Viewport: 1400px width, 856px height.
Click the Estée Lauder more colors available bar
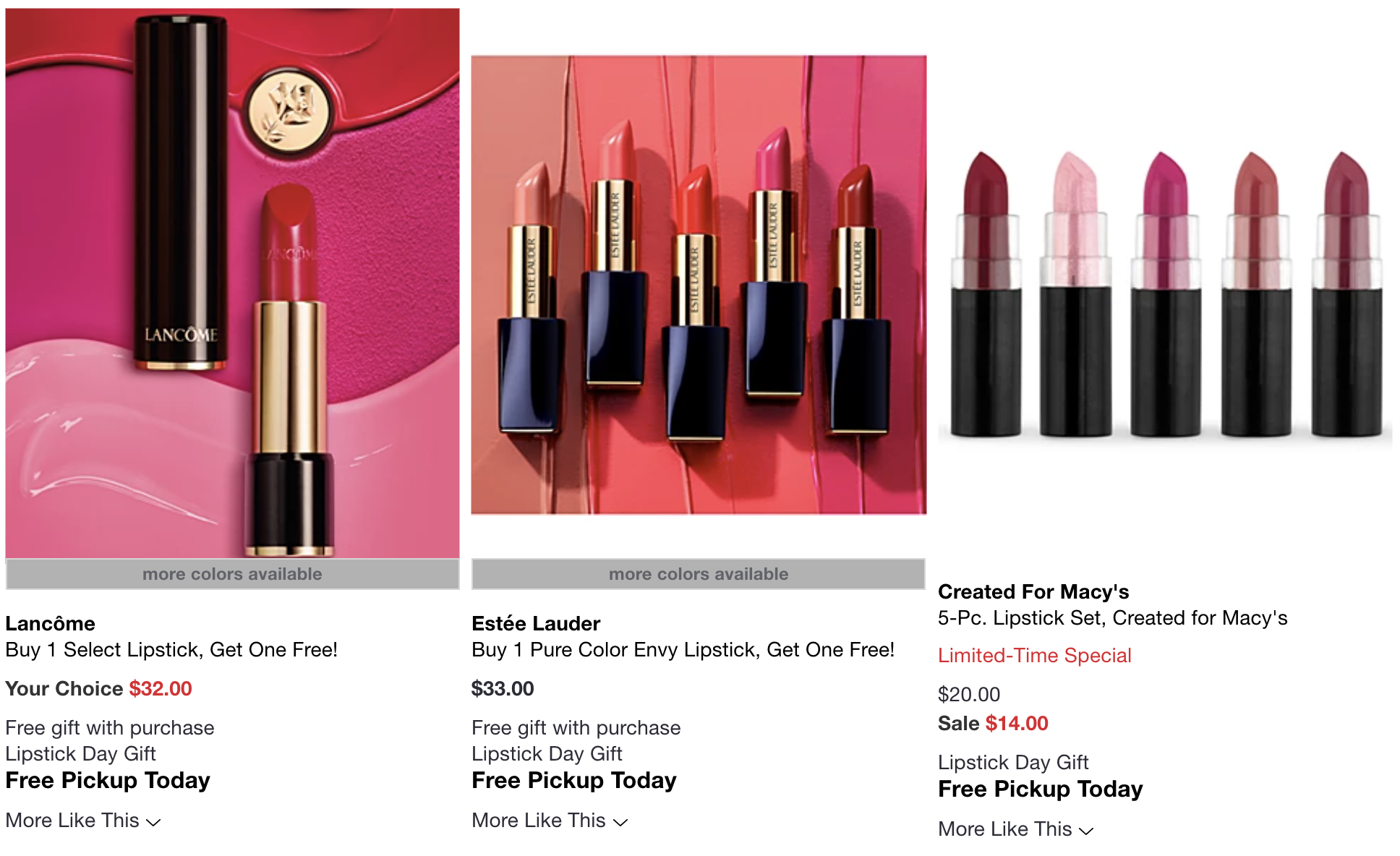699,574
